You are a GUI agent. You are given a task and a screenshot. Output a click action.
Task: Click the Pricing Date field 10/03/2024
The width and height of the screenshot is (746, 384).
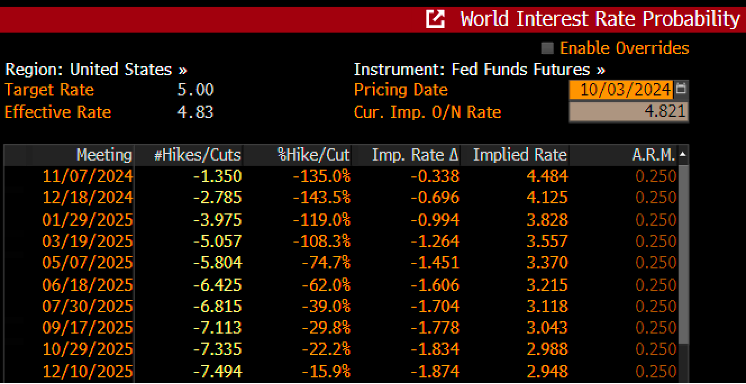(x=621, y=89)
